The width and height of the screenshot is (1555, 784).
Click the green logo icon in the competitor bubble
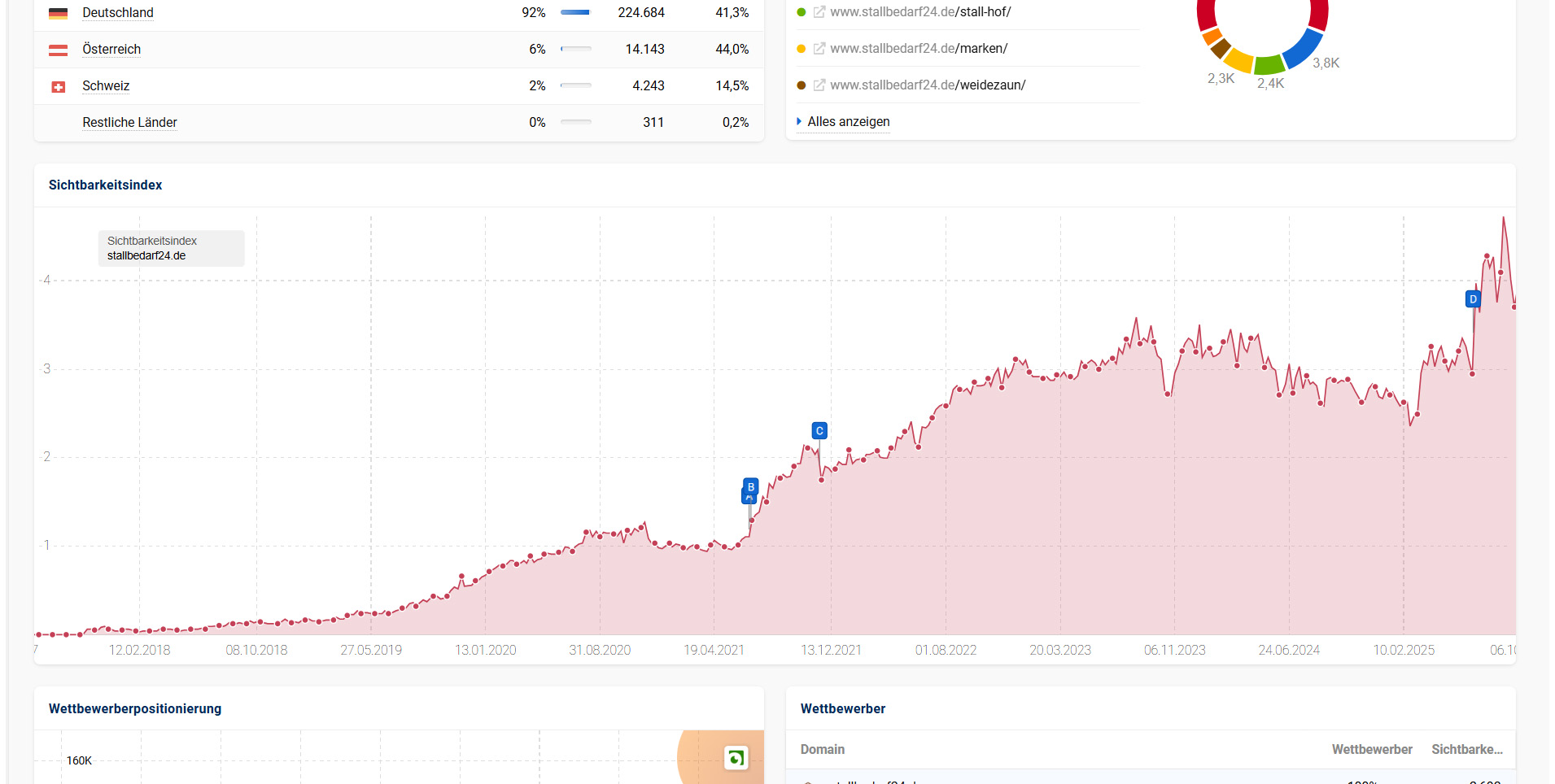click(x=736, y=758)
